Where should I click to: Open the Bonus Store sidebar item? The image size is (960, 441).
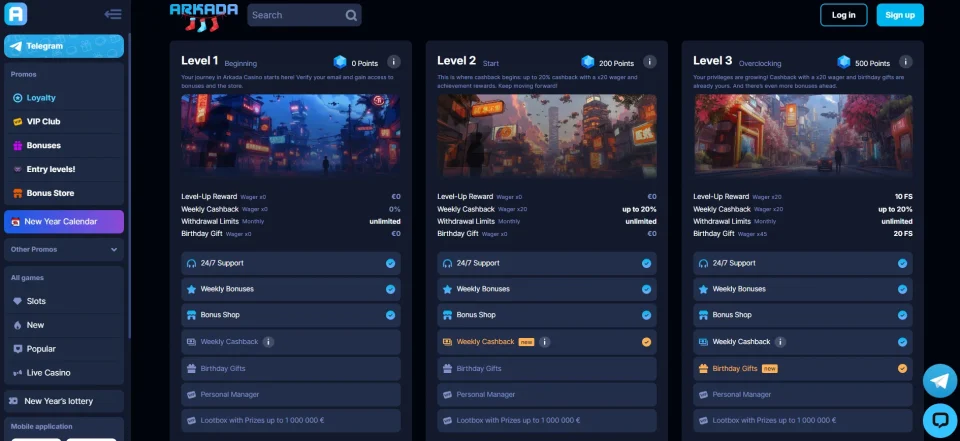point(64,193)
